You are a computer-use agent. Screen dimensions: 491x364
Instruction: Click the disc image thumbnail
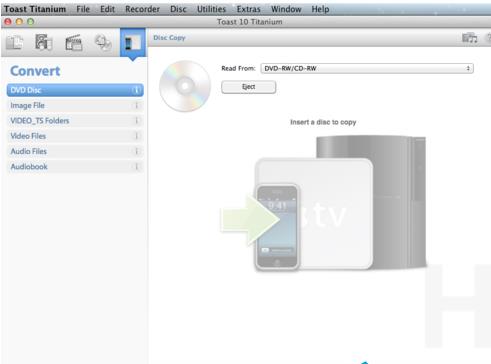tap(185, 86)
